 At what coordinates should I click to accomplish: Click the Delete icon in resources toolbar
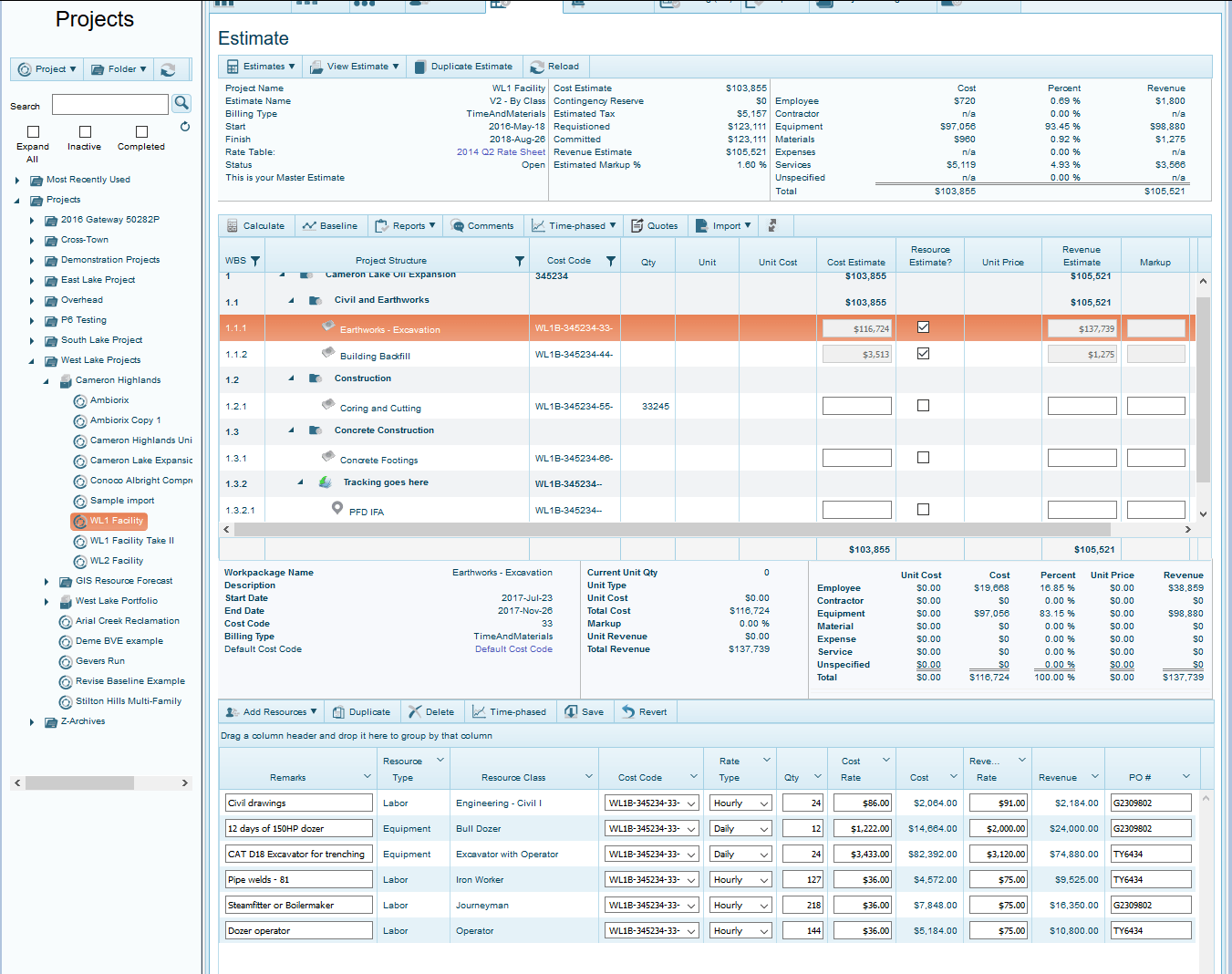coord(431,710)
